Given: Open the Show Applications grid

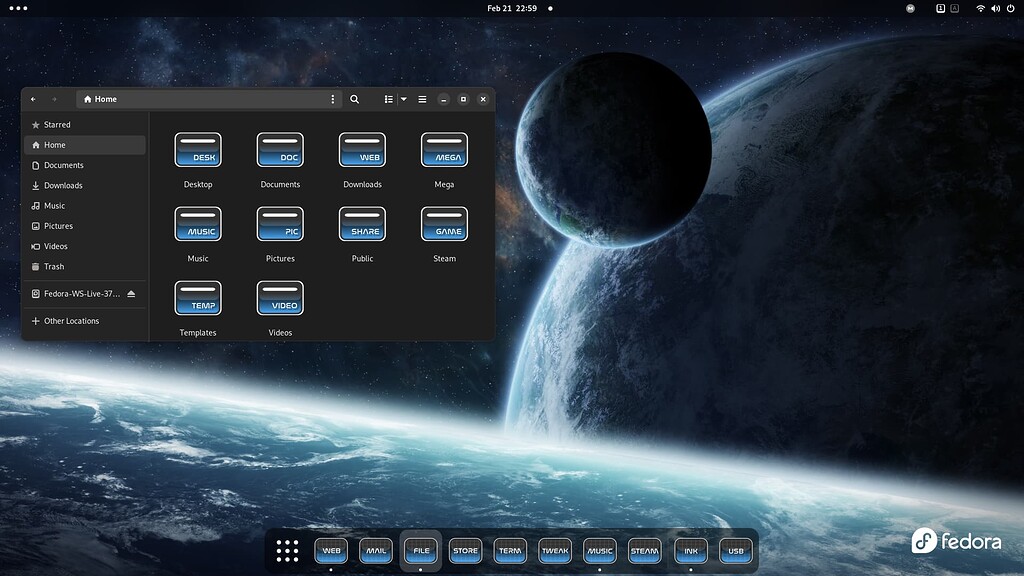Looking at the screenshot, I should pos(287,551).
